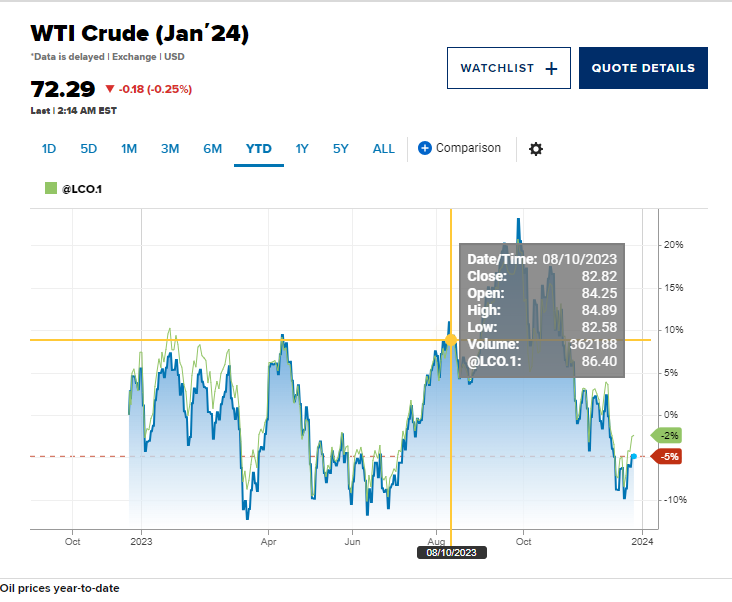Switch to 3M time range

pos(170,149)
